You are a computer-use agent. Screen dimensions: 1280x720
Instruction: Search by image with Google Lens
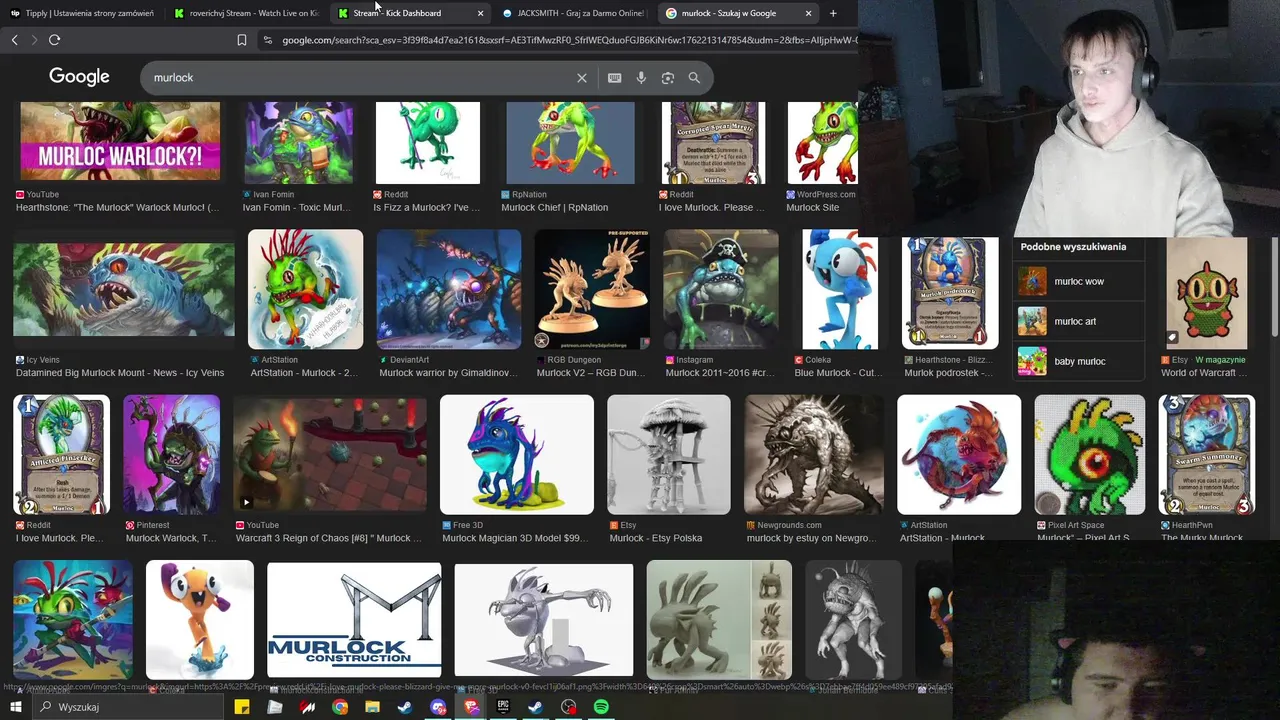pyautogui.click(x=668, y=78)
